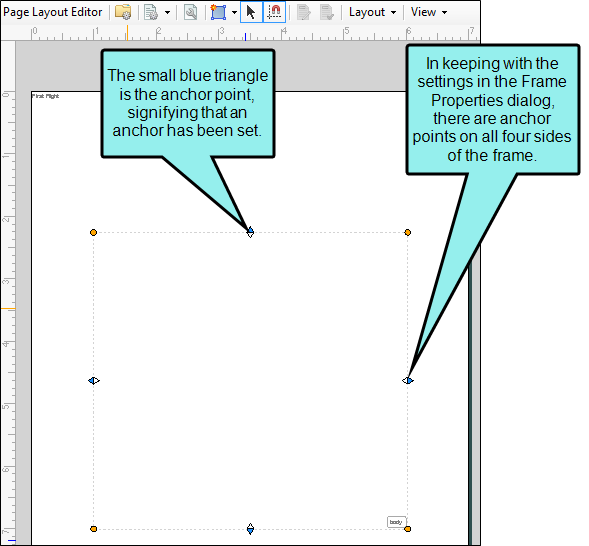Select the top-right orange corner handle
This screenshot has width=589, height=546.
[408, 232]
